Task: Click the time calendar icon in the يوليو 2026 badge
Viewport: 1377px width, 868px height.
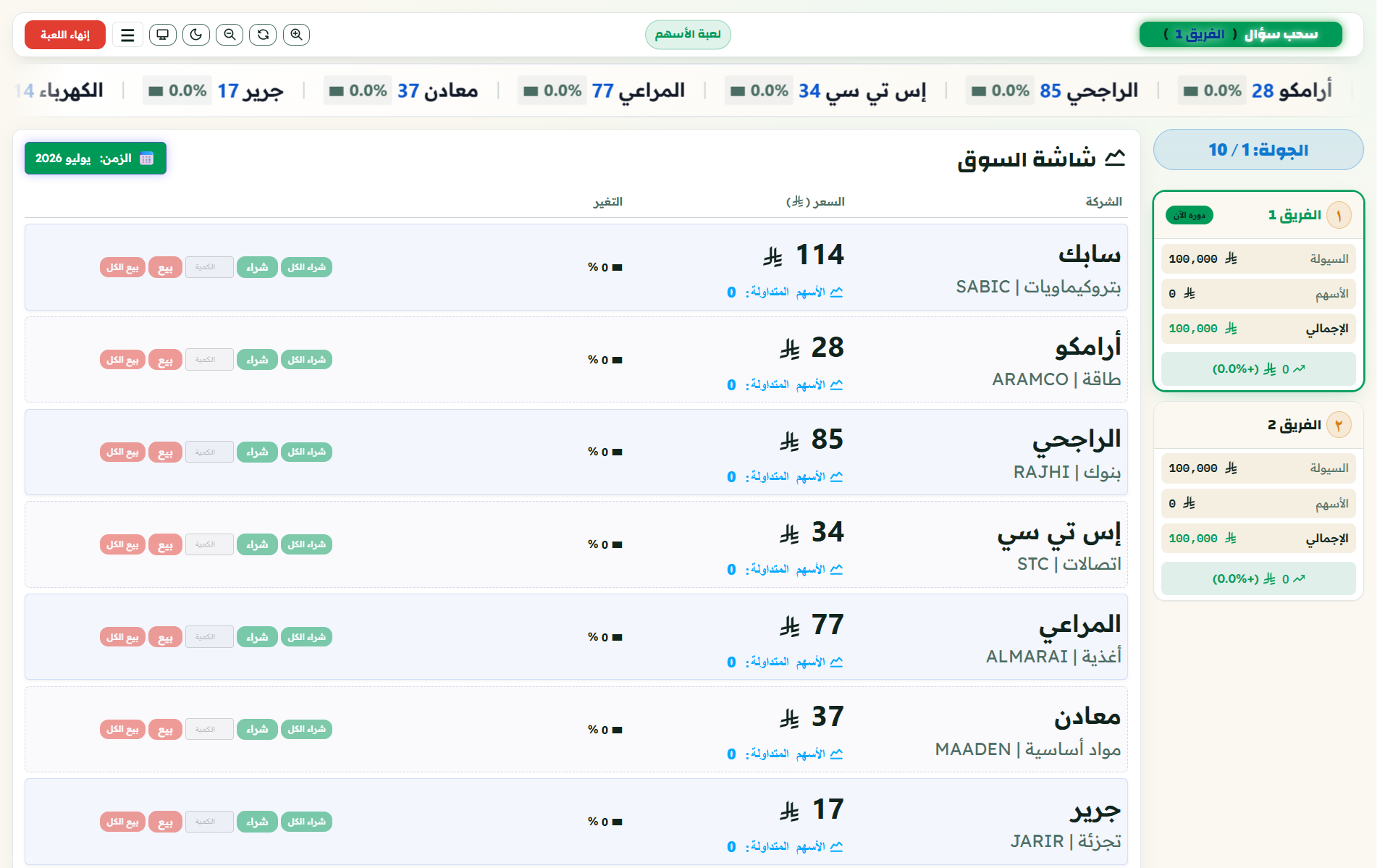Action: [x=147, y=159]
